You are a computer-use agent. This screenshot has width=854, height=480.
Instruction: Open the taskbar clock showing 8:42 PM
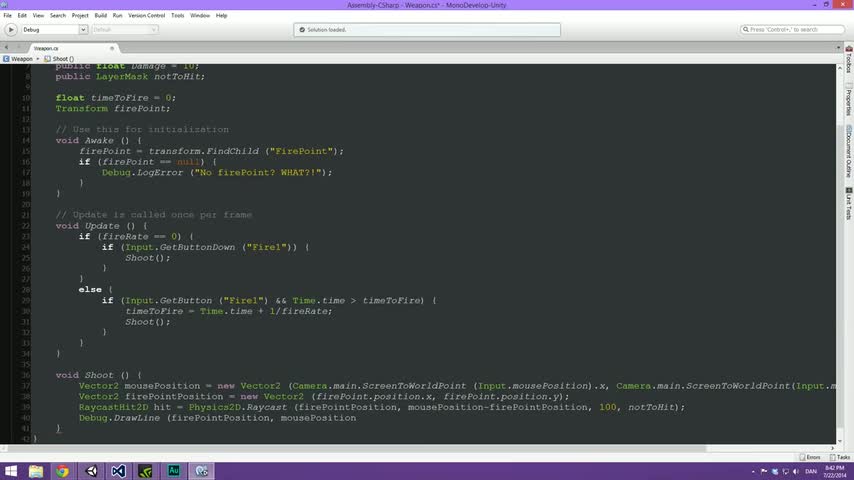(x=834, y=471)
